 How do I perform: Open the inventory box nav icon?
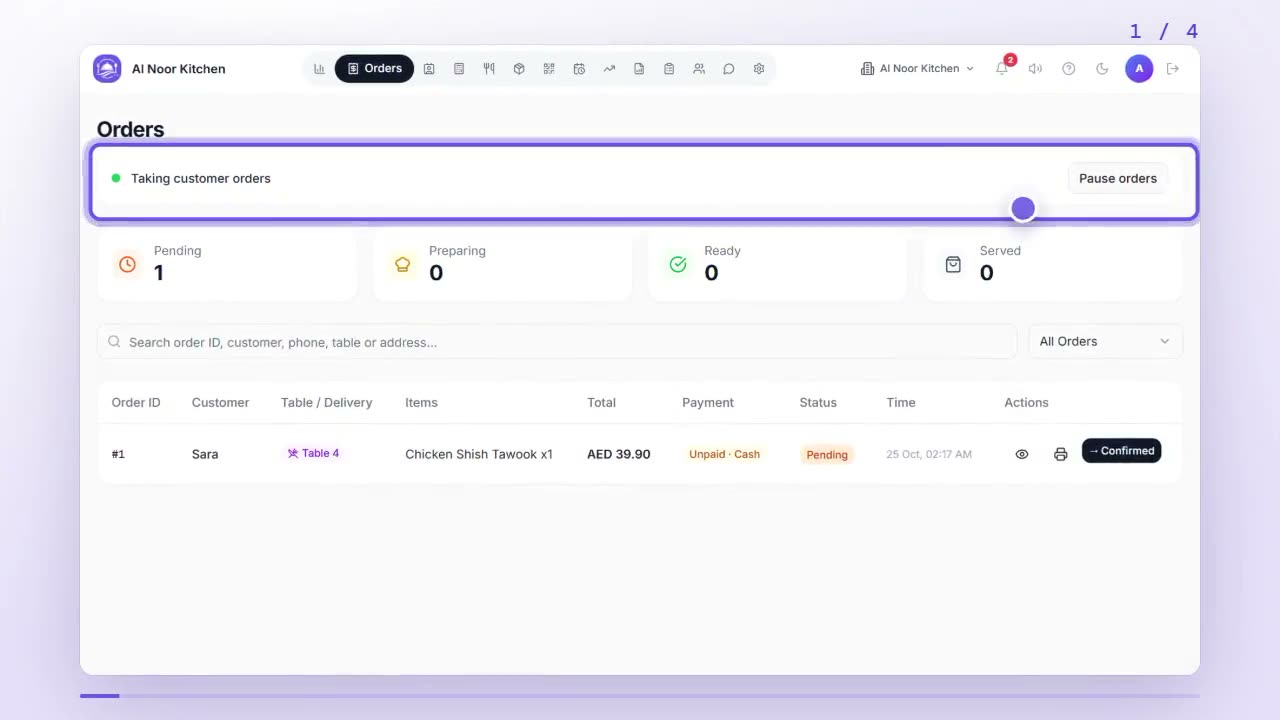[519, 69]
